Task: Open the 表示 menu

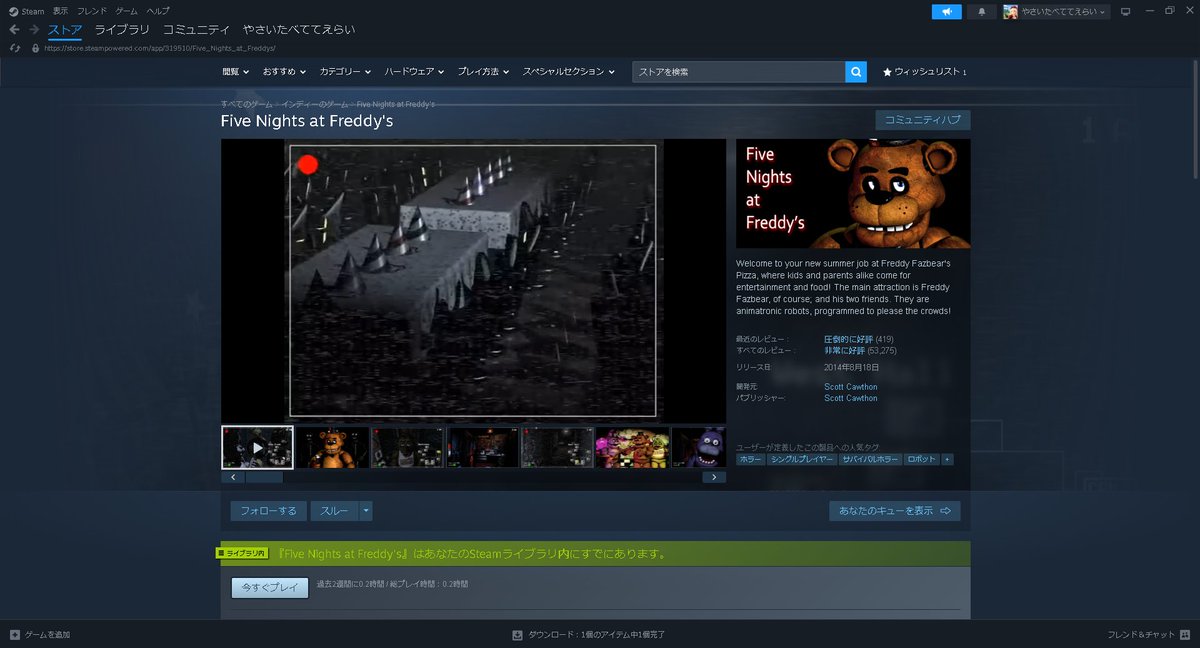Action: click(x=61, y=10)
